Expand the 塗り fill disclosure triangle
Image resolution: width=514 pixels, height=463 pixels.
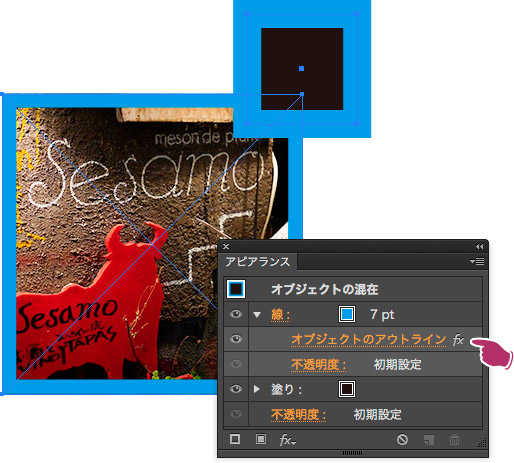point(256,389)
